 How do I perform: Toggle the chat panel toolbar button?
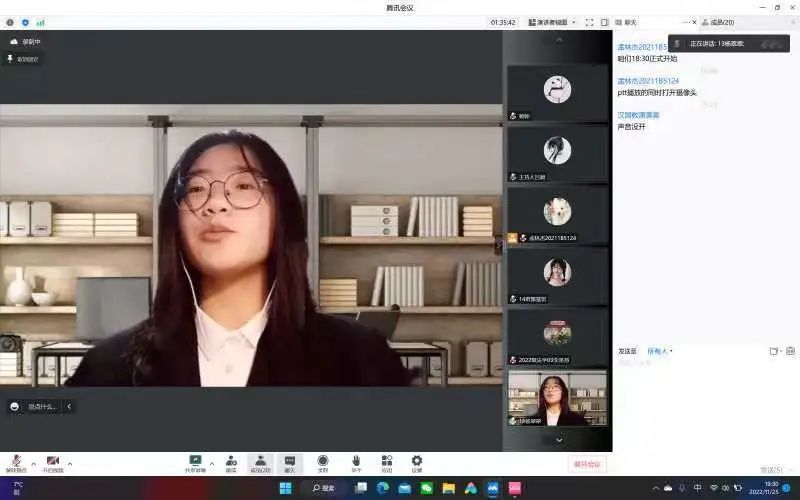coord(290,463)
